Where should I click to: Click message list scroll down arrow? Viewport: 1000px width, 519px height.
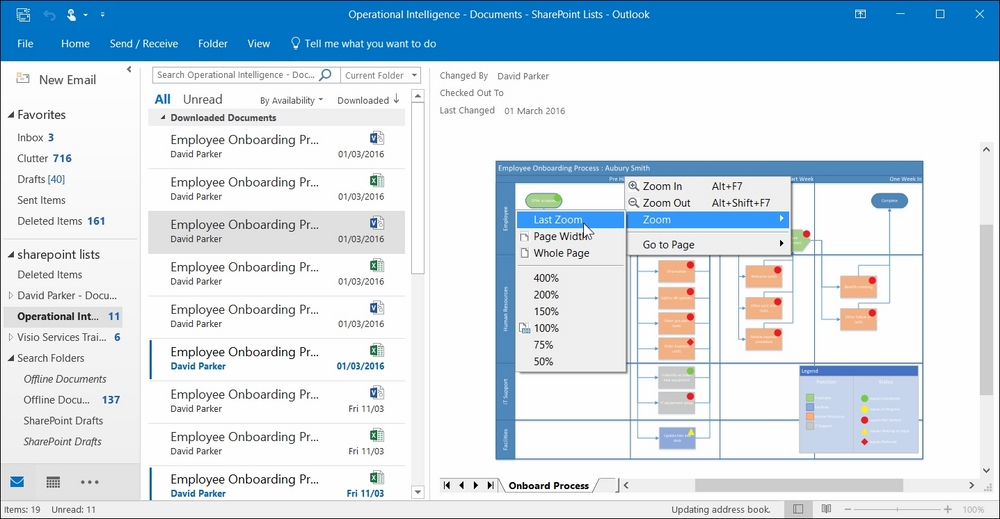coord(418,492)
